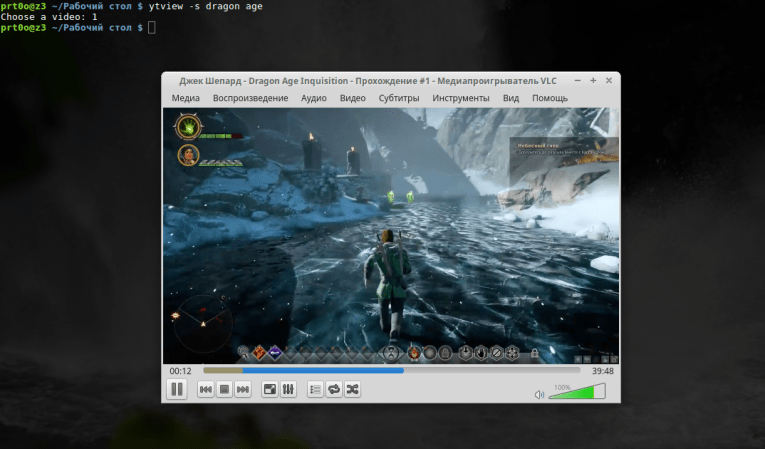This screenshot has width=765, height=449.
Task: Open the Медиа menu
Action: [x=185, y=98]
